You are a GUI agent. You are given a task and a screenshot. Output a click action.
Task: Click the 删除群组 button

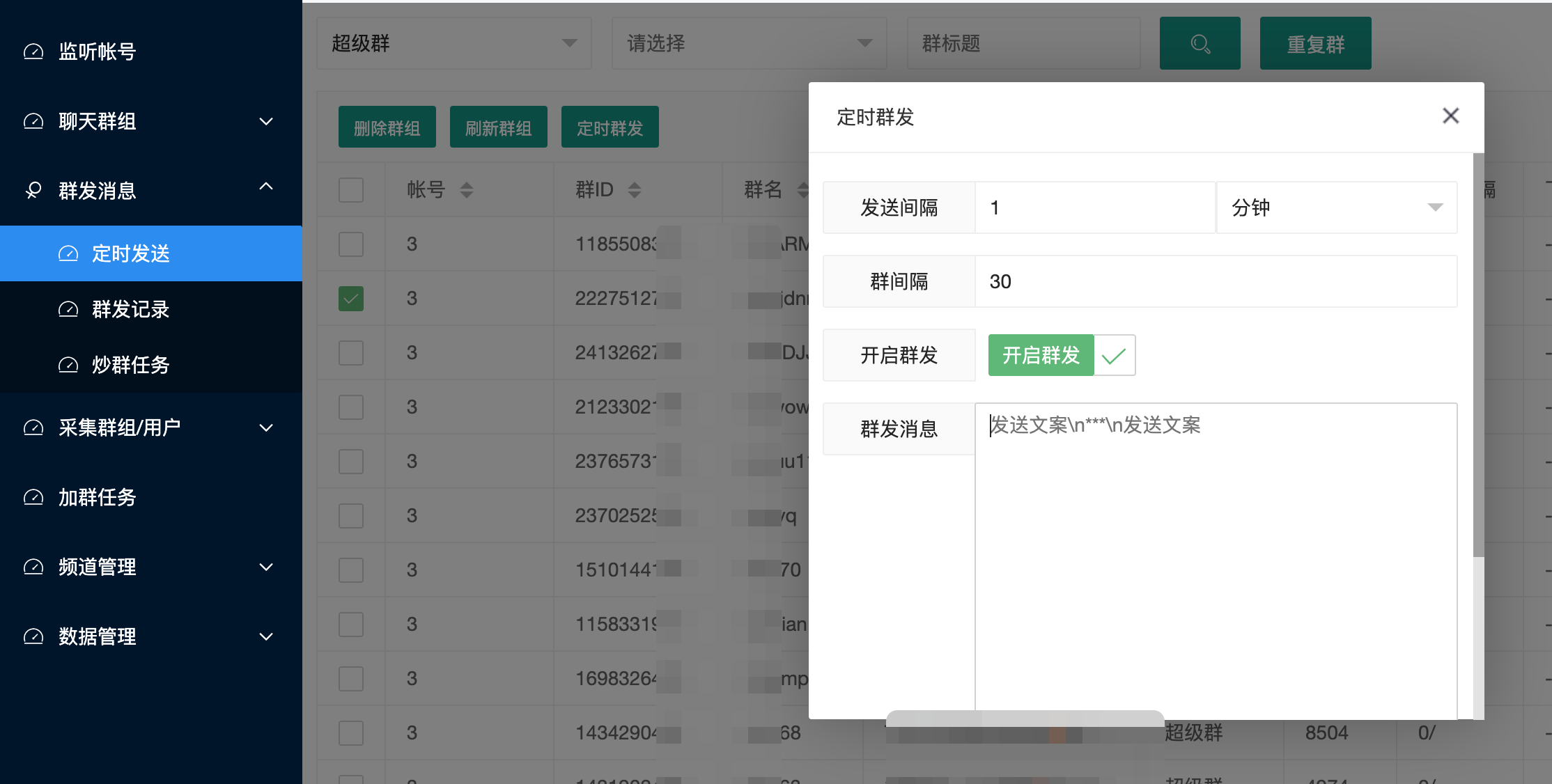tap(387, 127)
